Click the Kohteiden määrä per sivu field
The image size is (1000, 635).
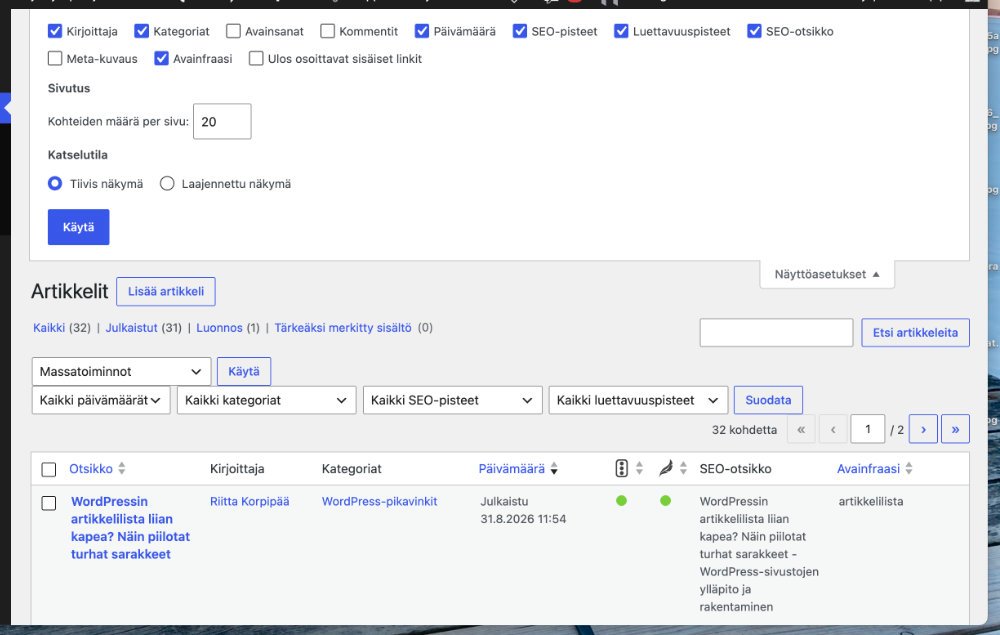click(222, 121)
